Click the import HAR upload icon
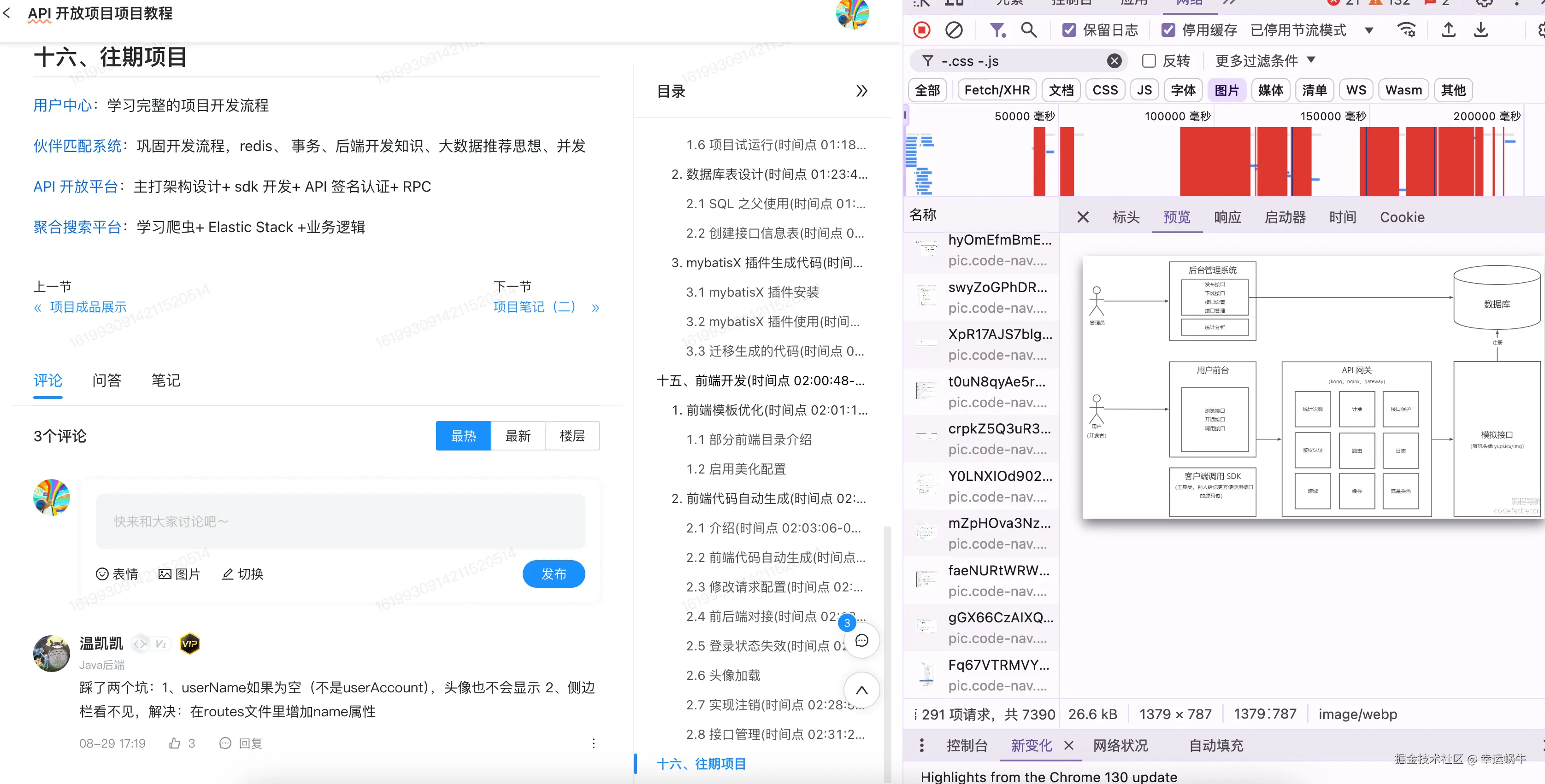This screenshot has height=784, width=1545. click(1448, 30)
